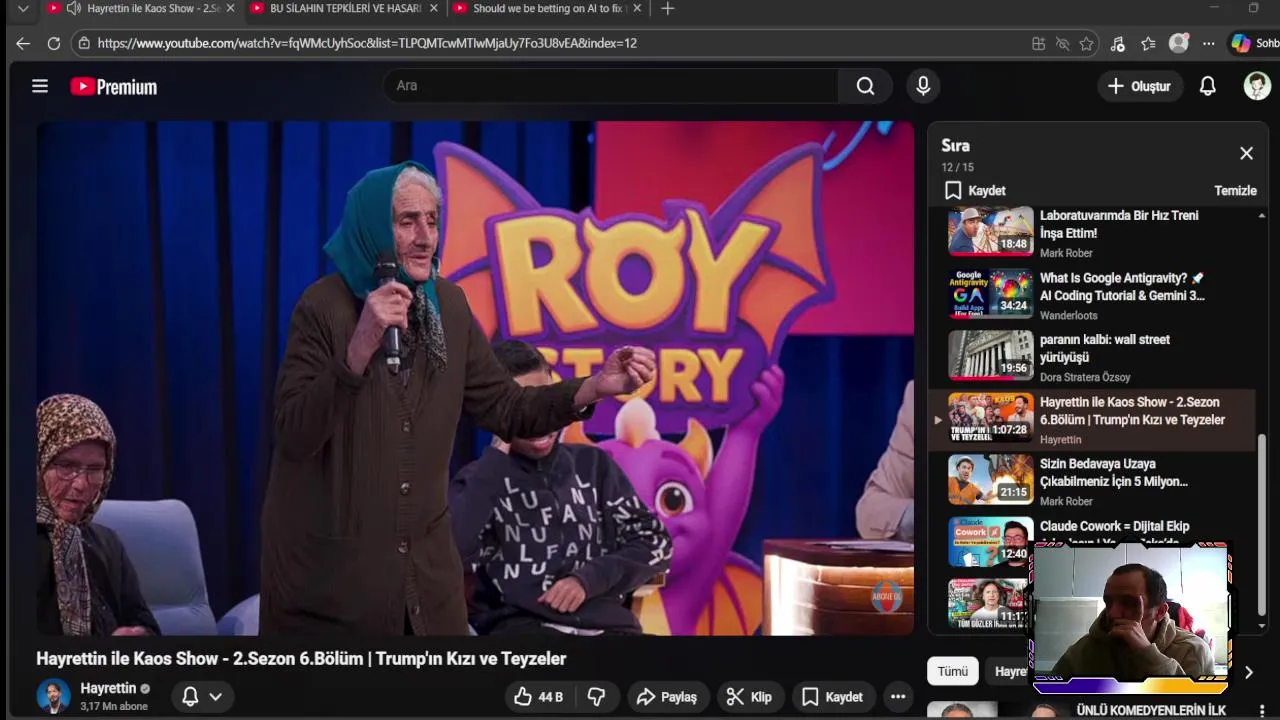The height and width of the screenshot is (720, 1280).
Task: Open the Copilot Sohbet button
Action: [x=1255, y=43]
